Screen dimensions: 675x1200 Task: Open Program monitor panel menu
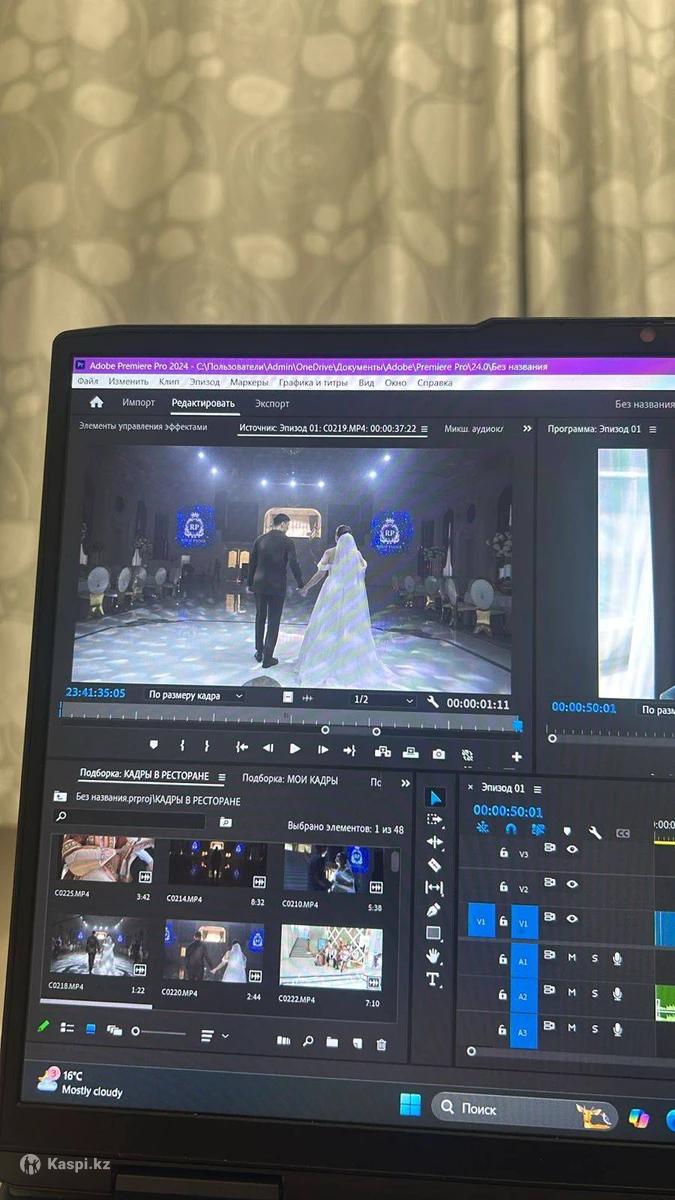(653, 429)
